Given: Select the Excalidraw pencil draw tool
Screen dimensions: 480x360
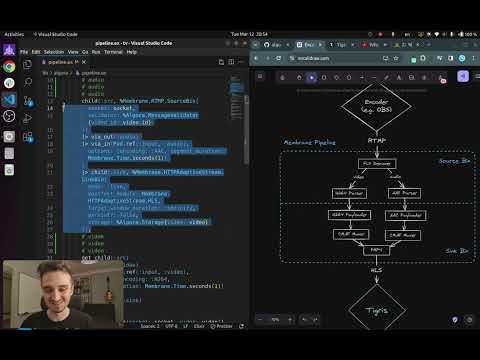Looking at the screenshot, I should [x=386, y=78].
